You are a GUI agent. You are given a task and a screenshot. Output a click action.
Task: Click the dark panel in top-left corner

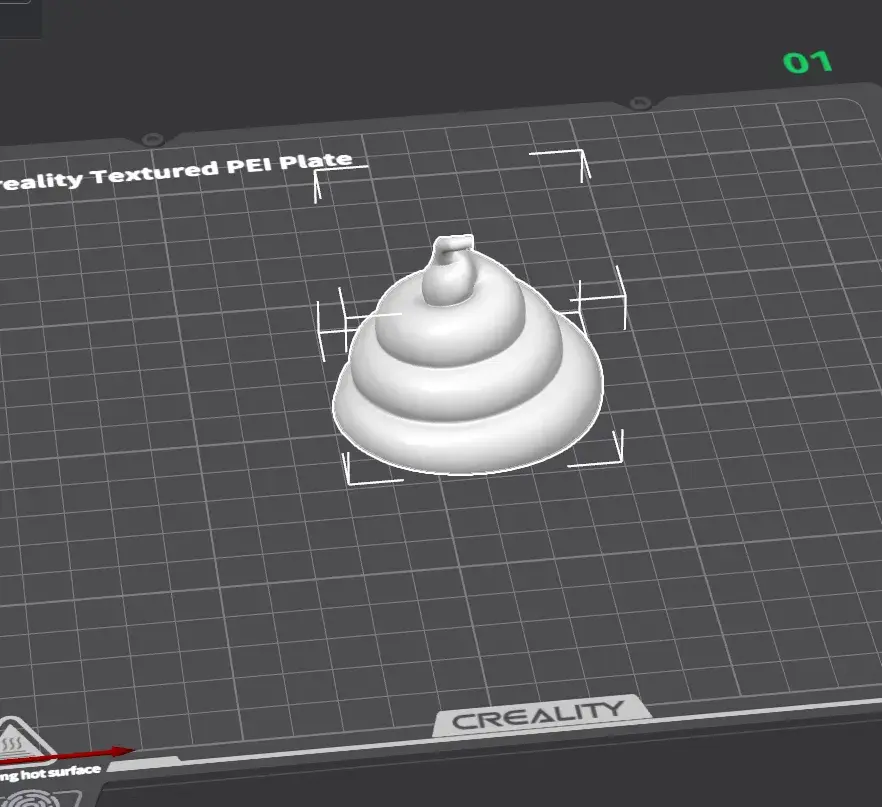(x=20, y=19)
